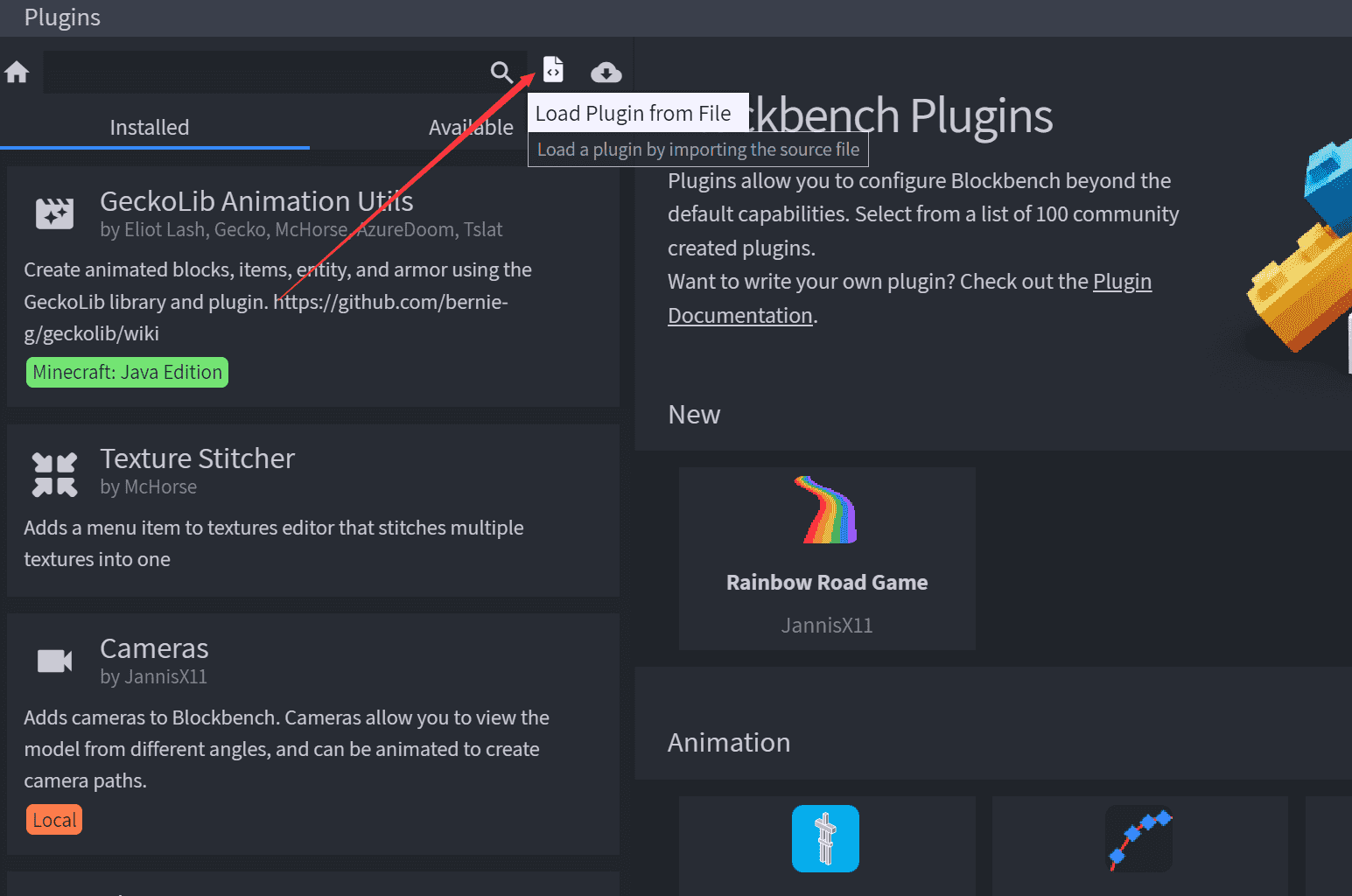Click the Cameras plugin description text

click(286, 749)
